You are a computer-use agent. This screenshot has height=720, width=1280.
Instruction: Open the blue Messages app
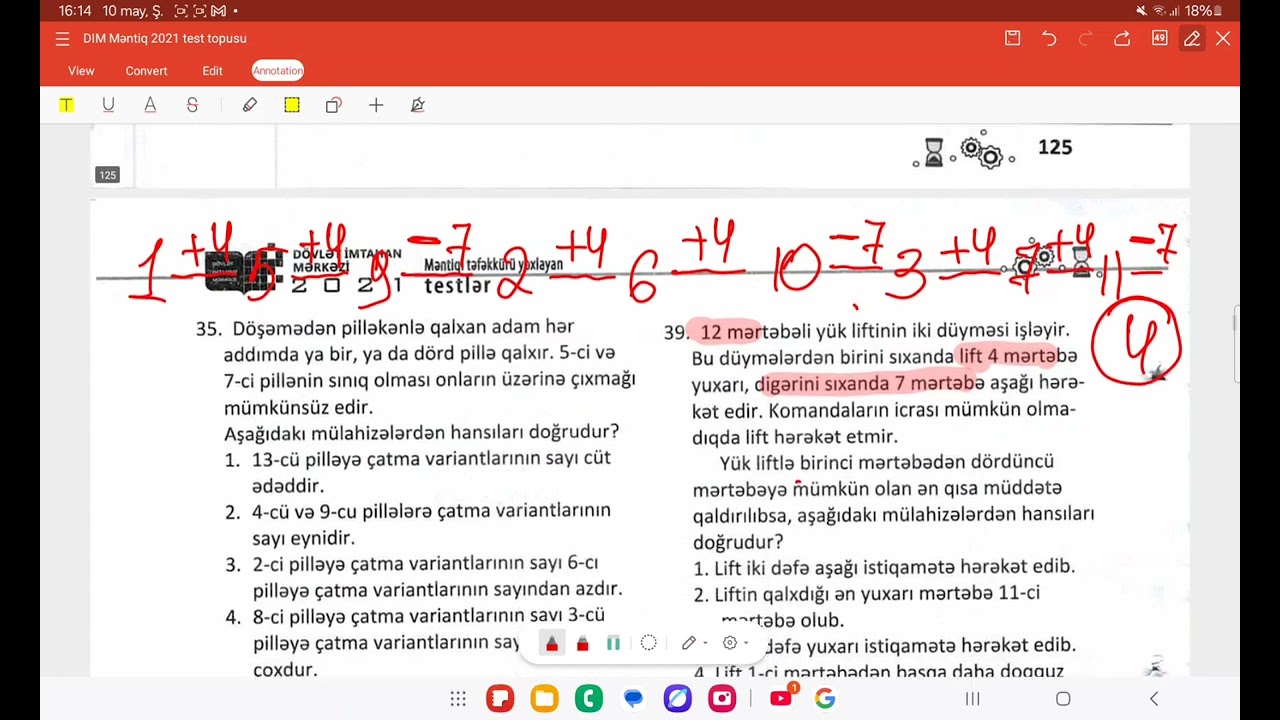[633, 699]
